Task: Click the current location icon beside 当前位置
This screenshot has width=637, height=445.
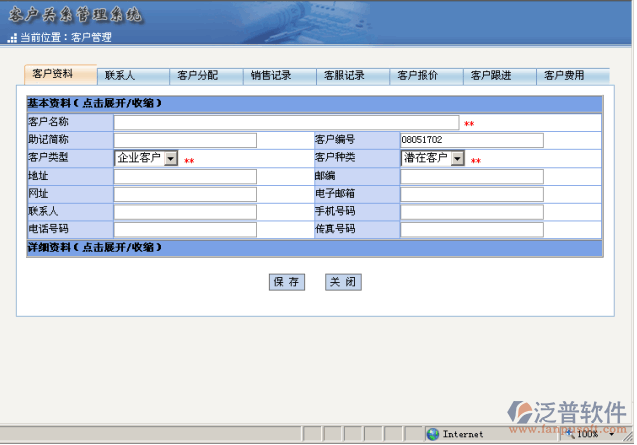Action: pos(12,38)
